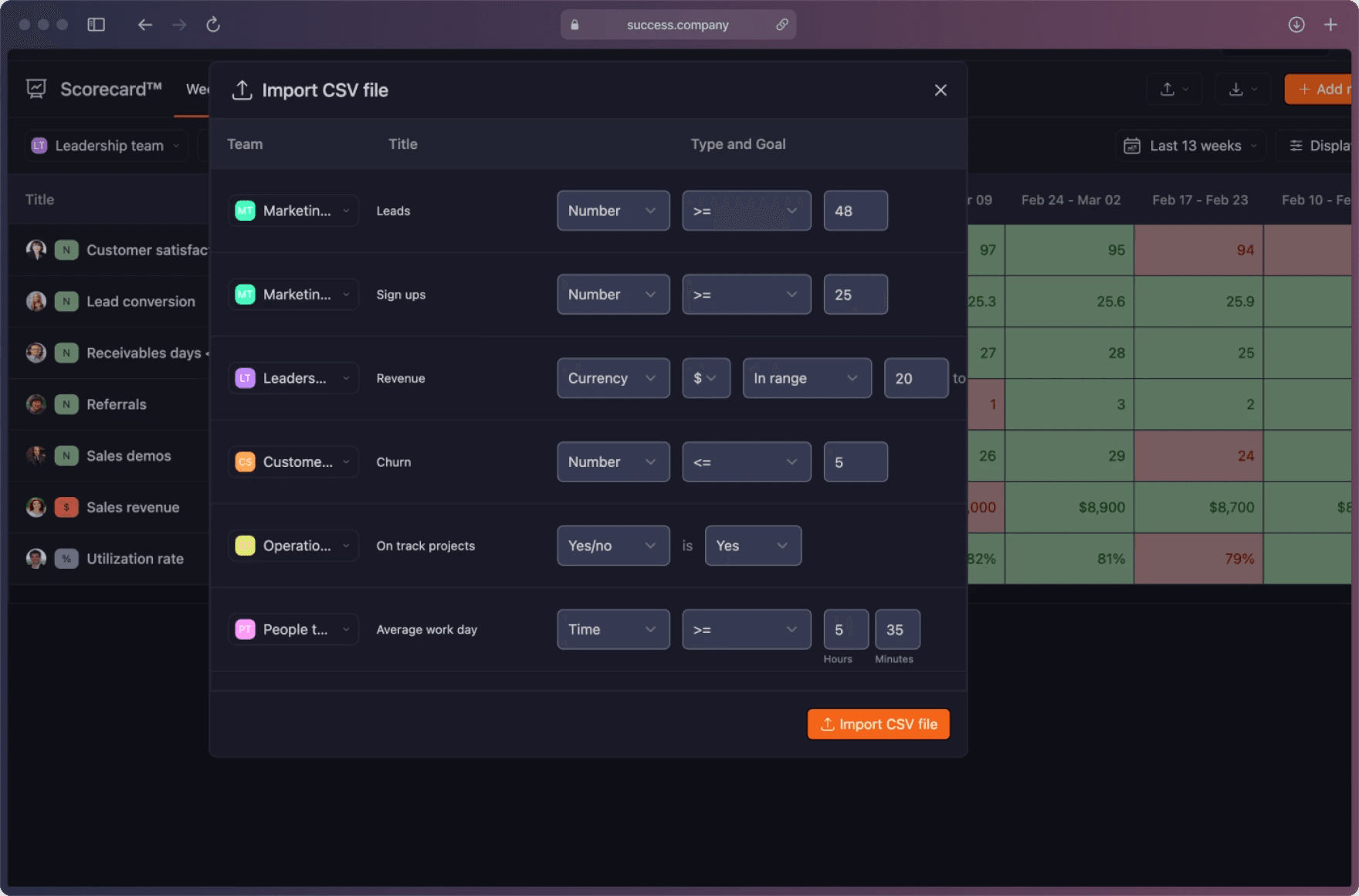Open the Time type dropdown for Average work day
The width and height of the screenshot is (1359, 896).
(x=613, y=630)
